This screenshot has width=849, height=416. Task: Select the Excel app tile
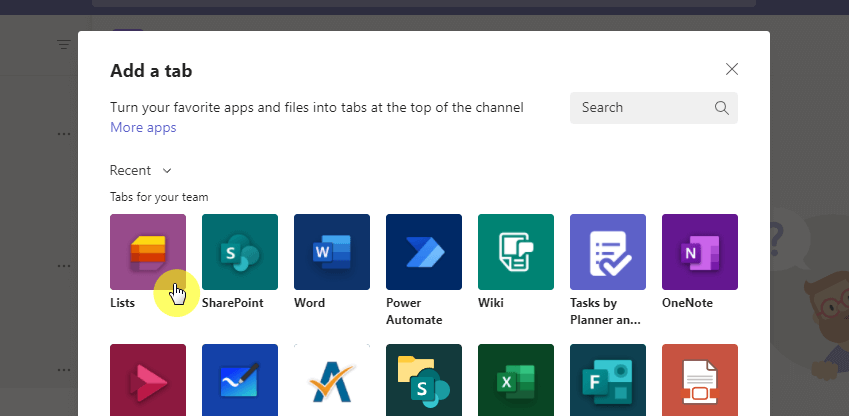pos(516,380)
